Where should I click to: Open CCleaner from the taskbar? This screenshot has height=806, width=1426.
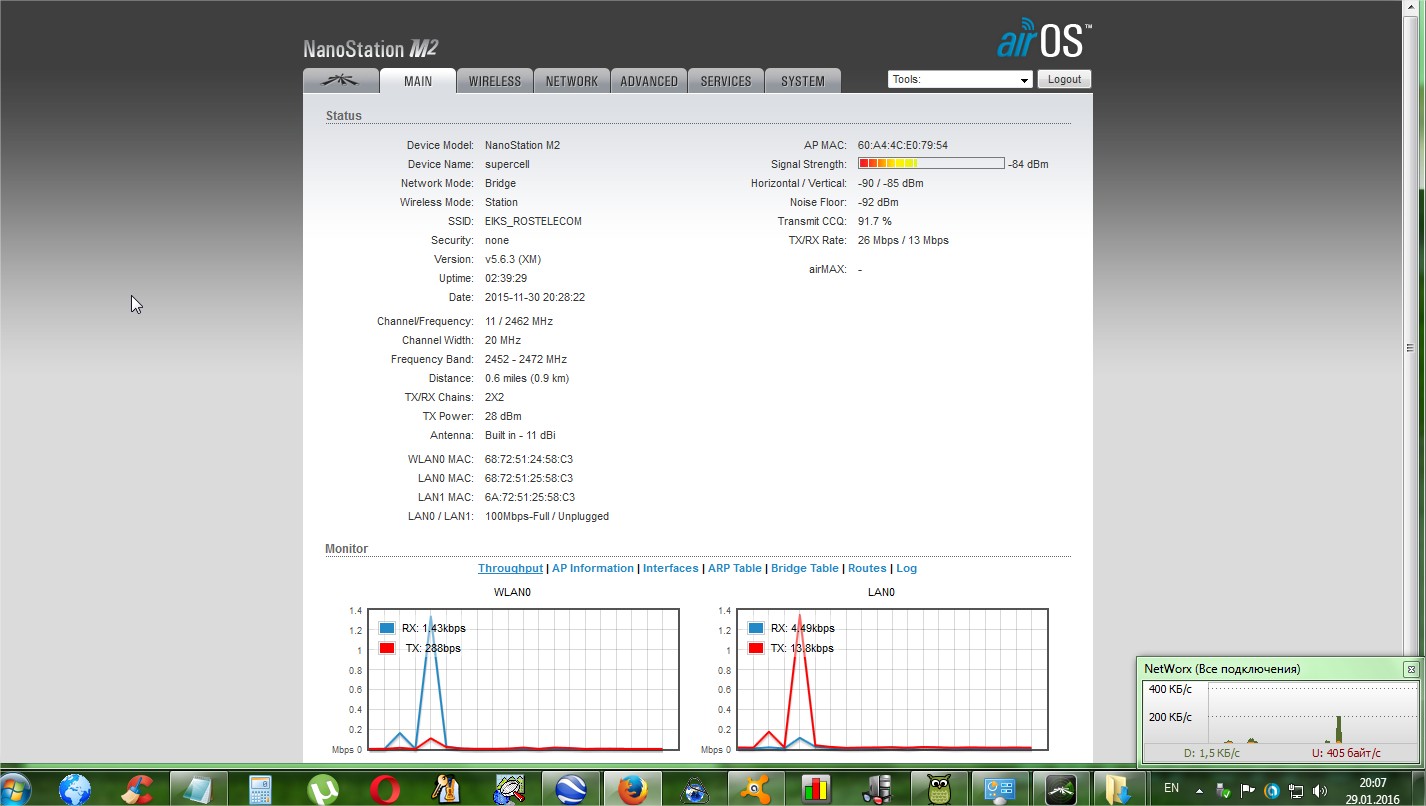pos(137,789)
